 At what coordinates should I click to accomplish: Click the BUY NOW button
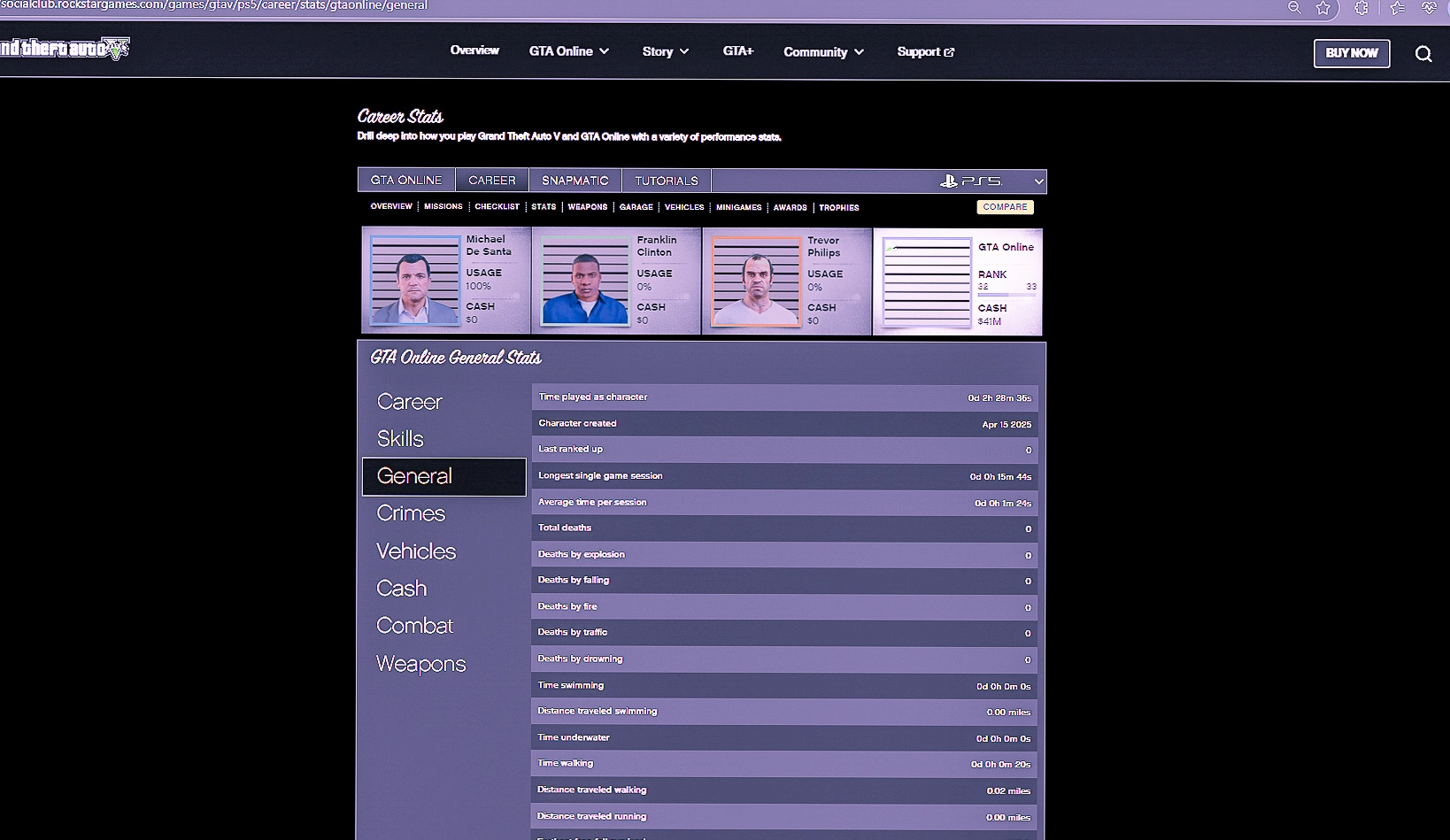pos(1351,53)
